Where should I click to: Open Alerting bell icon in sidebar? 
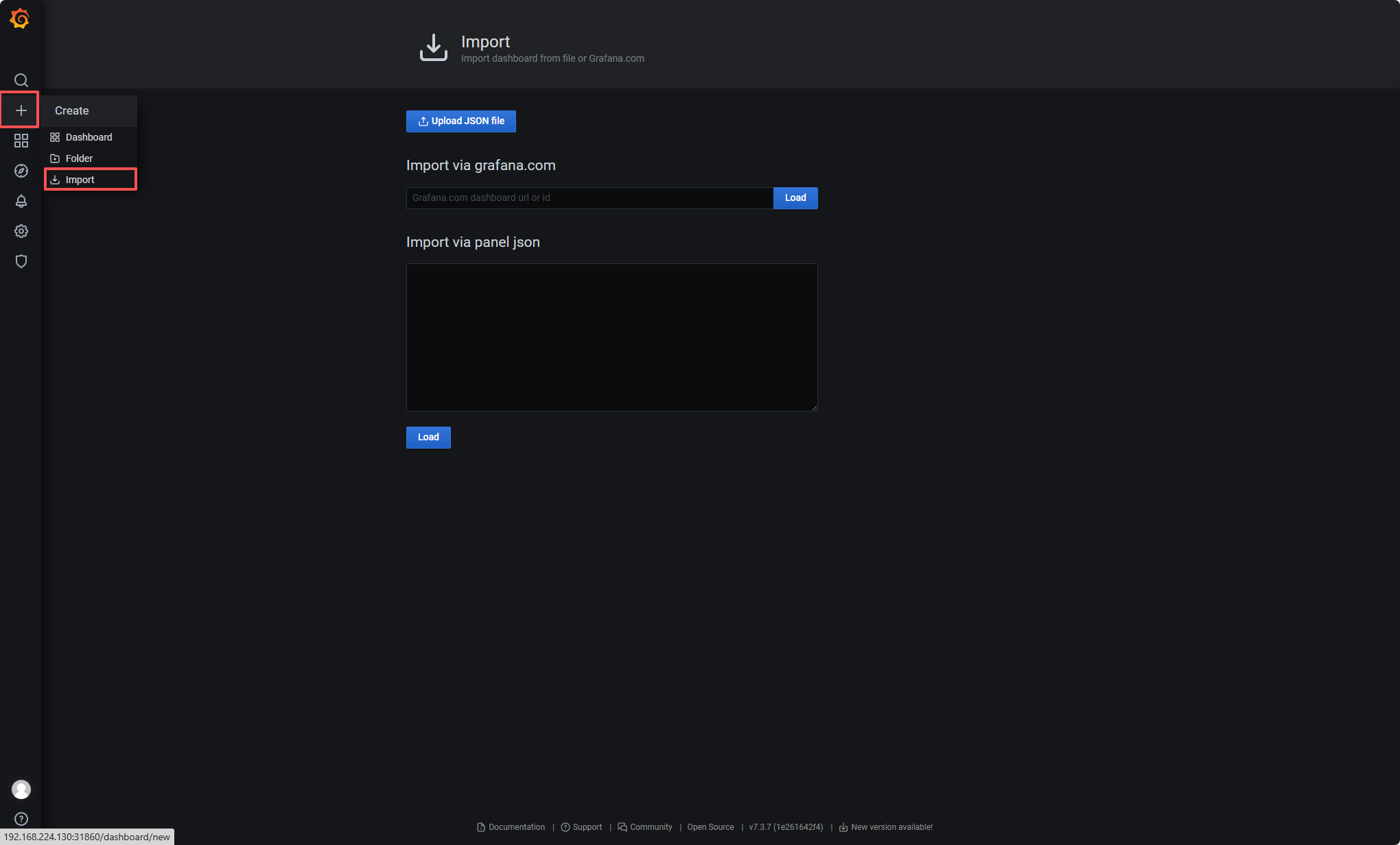21,201
